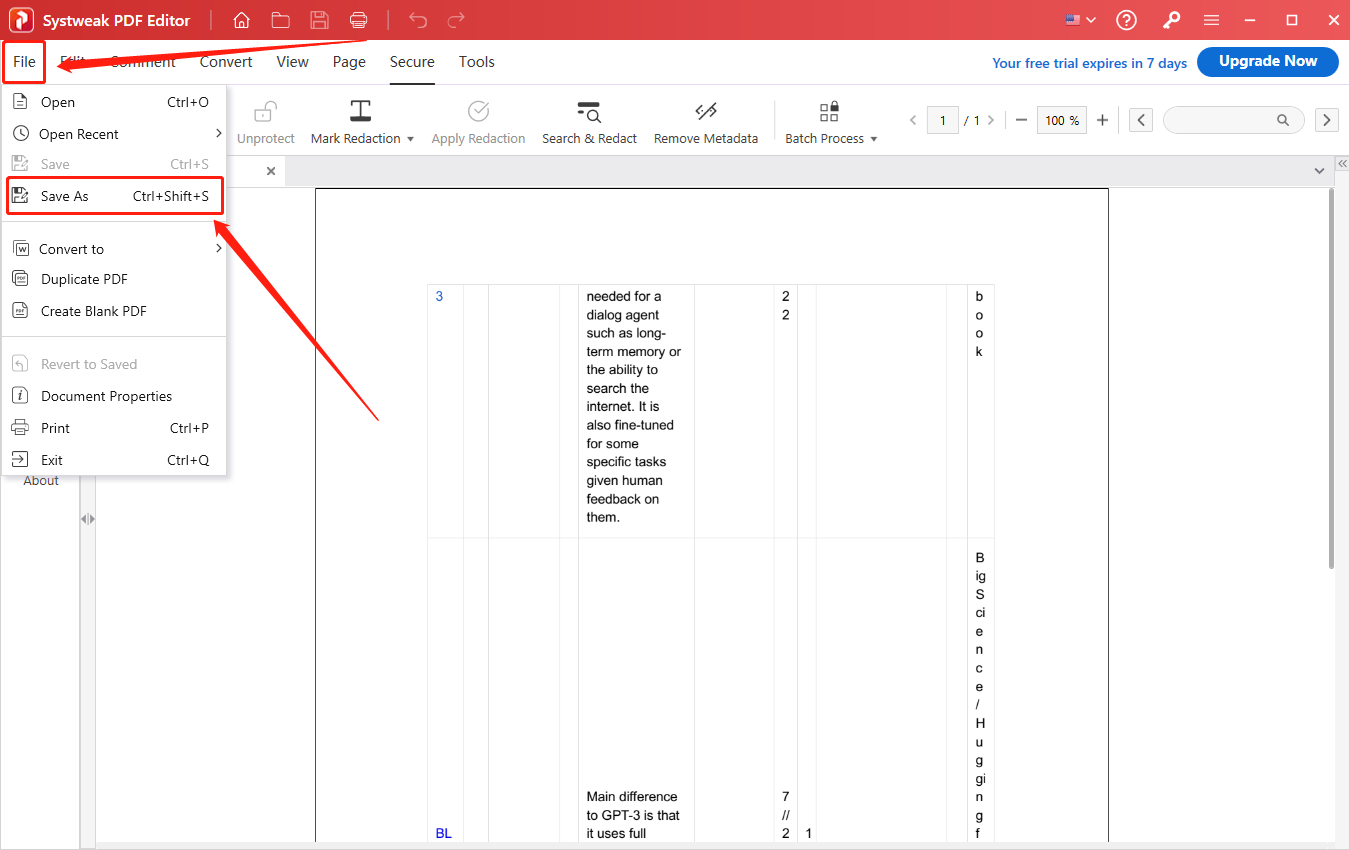Open the Tools tab
Screen dimensions: 1350x850
click(477, 62)
